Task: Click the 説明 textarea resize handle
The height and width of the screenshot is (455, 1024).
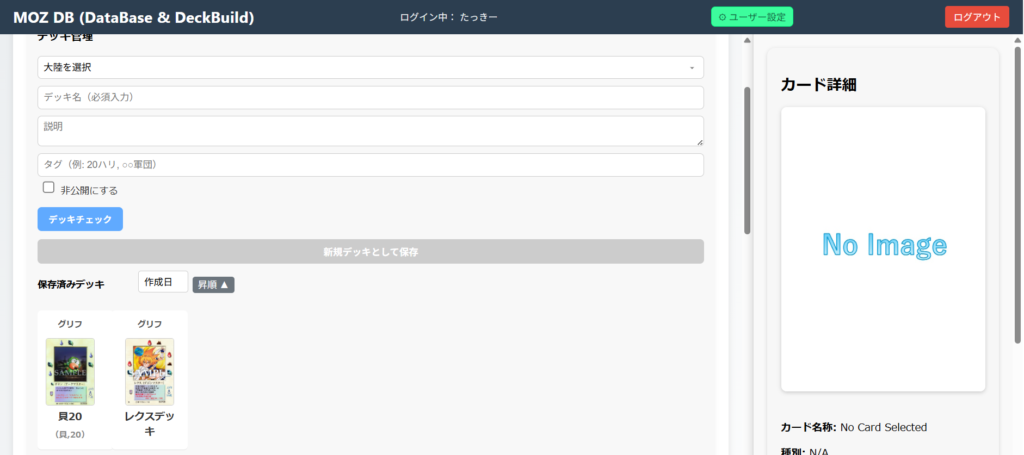Action: tap(698, 141)
